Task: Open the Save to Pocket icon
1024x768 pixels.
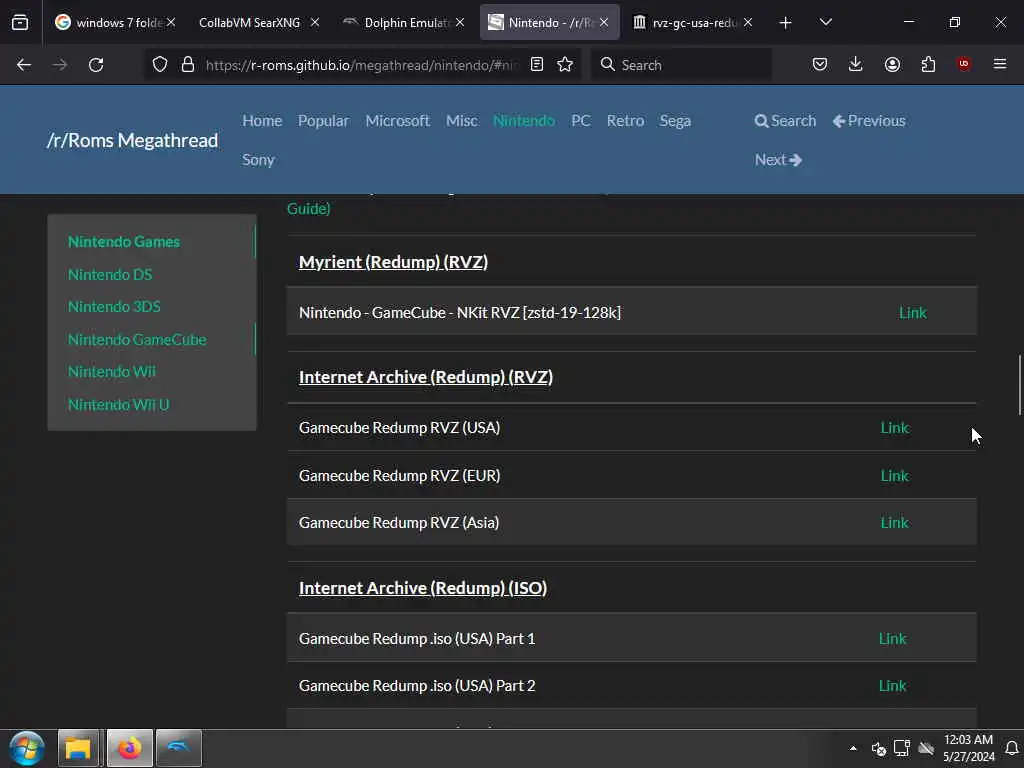Action: [820, 64]
